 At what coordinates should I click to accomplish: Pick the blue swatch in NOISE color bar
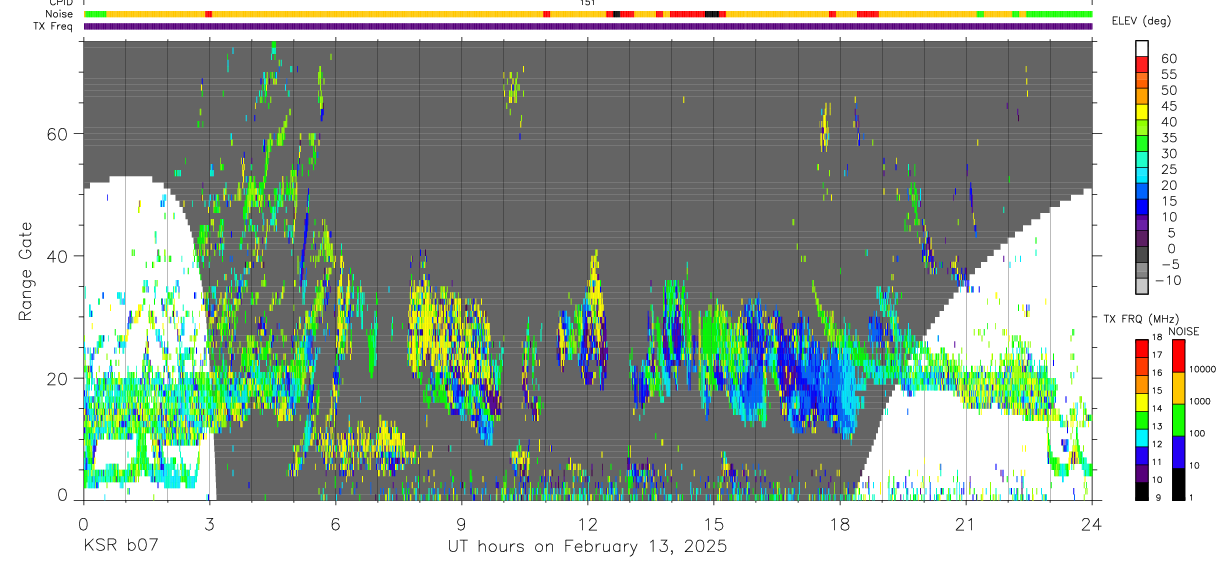pyautogui.click(x=1178, y=451)
